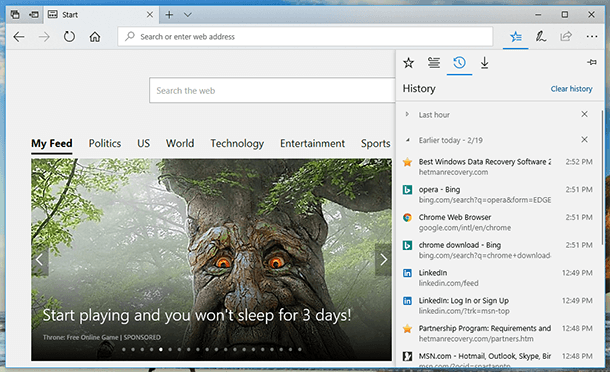The width and height of the screenshot is (610, 372).
Task: Click the bing.com/search?q=opera&form=EDGE URL text
Action: pos(485,200)
